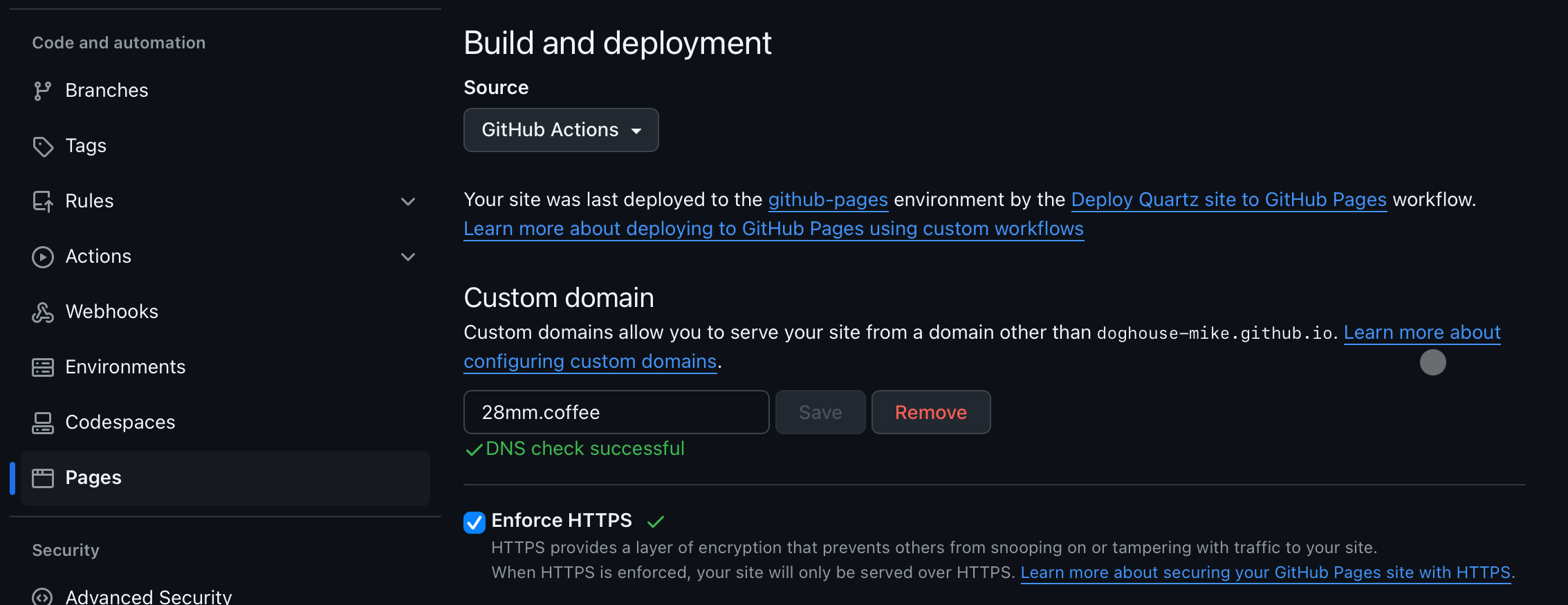Image resolution: width=1568 pixels, height=605 pixels.
Task: Expand the Rules submenu chevron
Action: (408, 201)
